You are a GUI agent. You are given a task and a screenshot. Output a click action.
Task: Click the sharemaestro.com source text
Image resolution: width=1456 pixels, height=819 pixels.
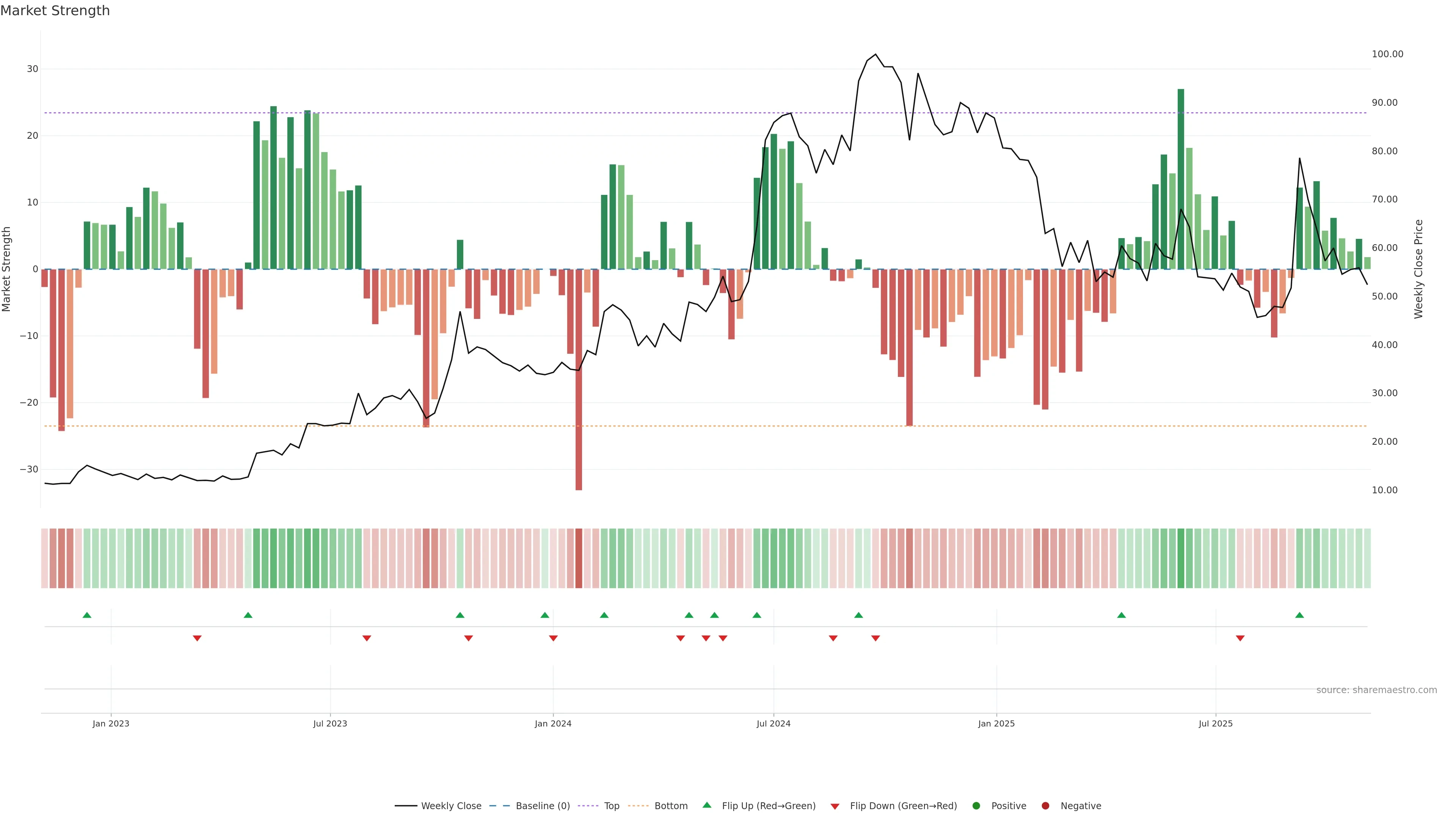1376,690
